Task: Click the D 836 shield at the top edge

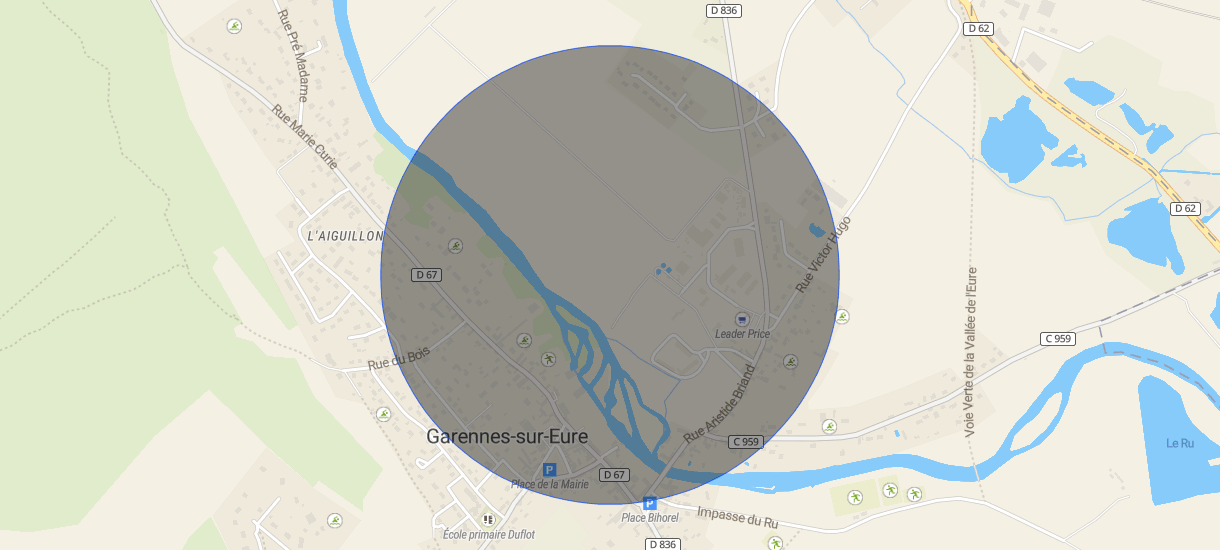Action: coord(723,10)
